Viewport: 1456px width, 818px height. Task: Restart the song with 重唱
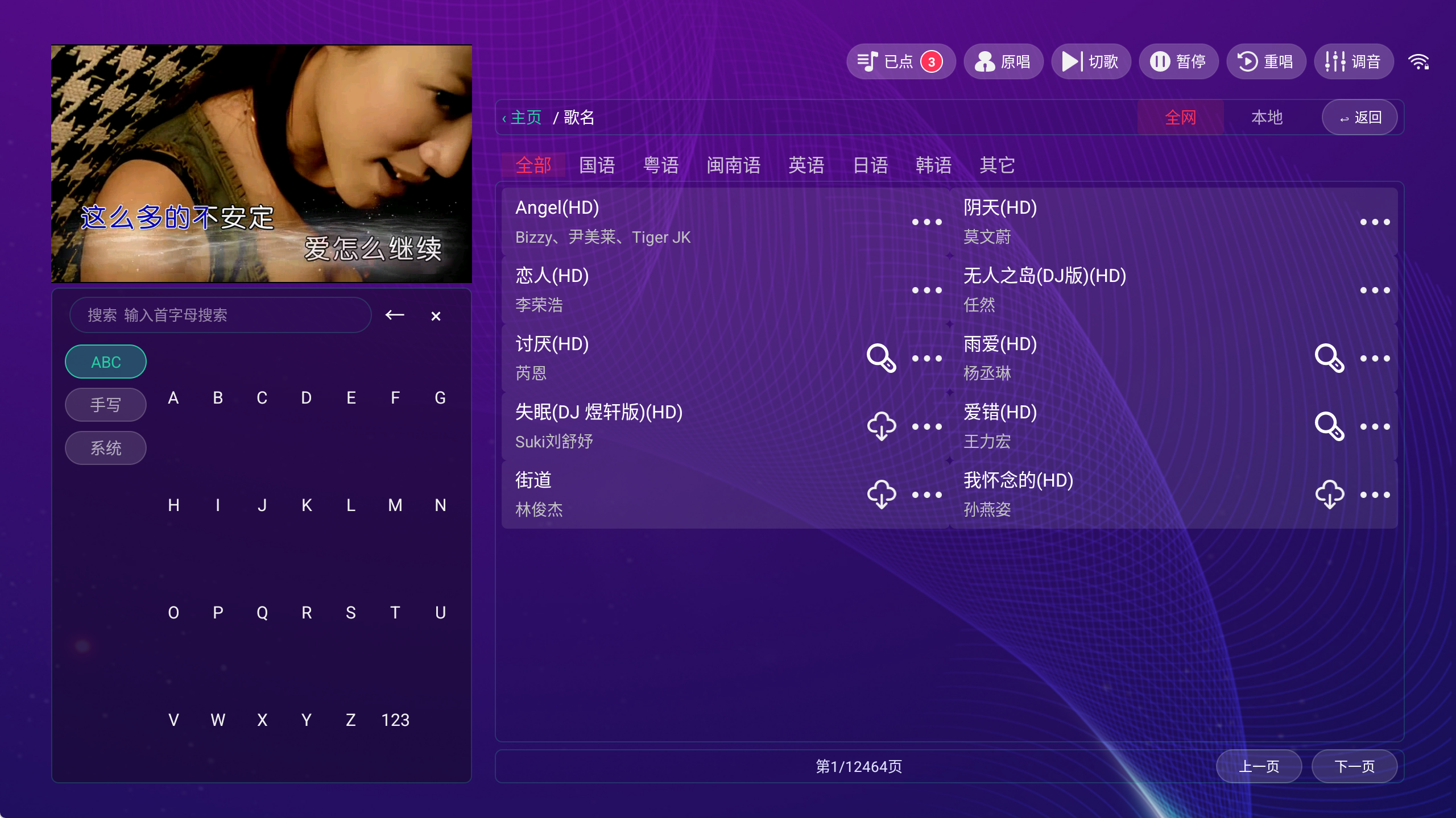click(1266, 61)
